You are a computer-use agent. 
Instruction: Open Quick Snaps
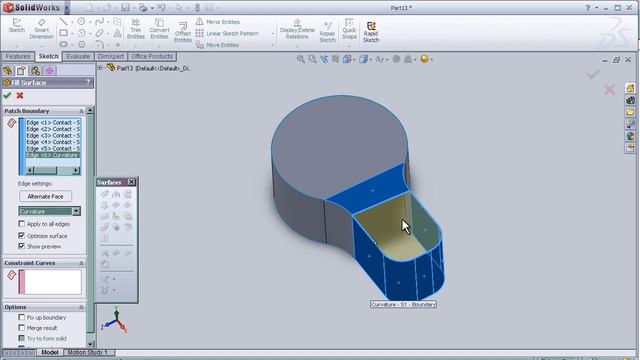(349, 29)
